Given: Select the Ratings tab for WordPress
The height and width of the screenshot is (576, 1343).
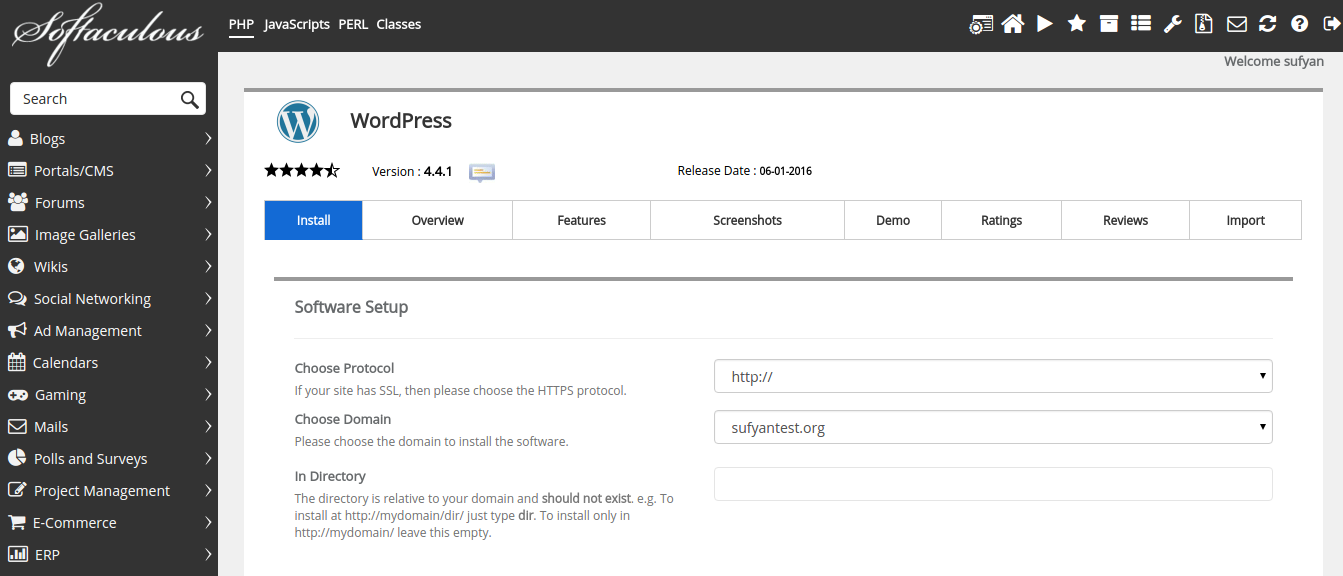Looking at the screenshot, I should tap(1001, 219).
